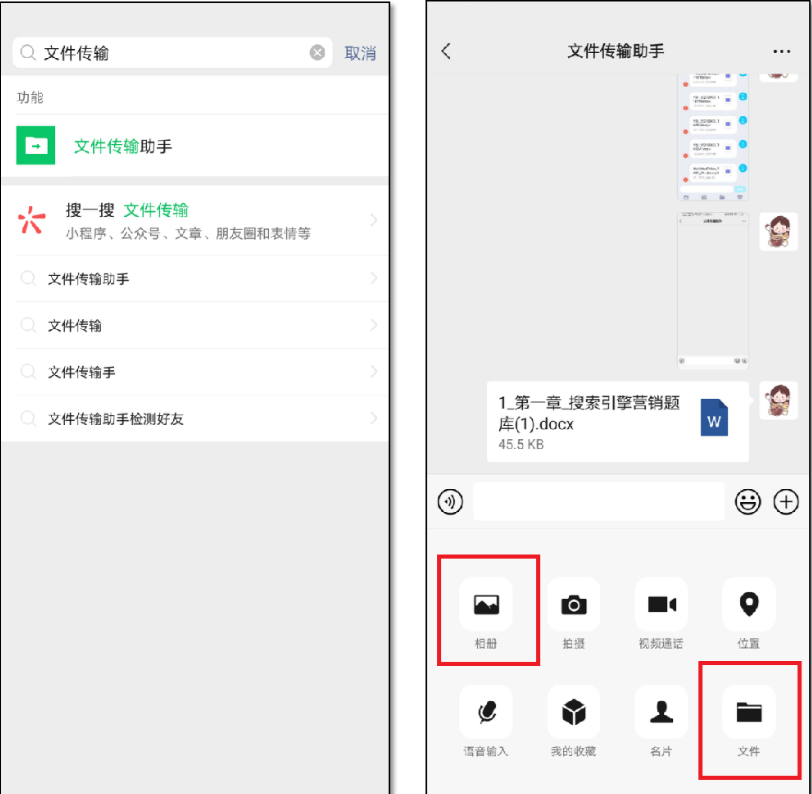Tap avatar beside the blank screenshot message
The image size is (812, 794).
click(778, 232)
